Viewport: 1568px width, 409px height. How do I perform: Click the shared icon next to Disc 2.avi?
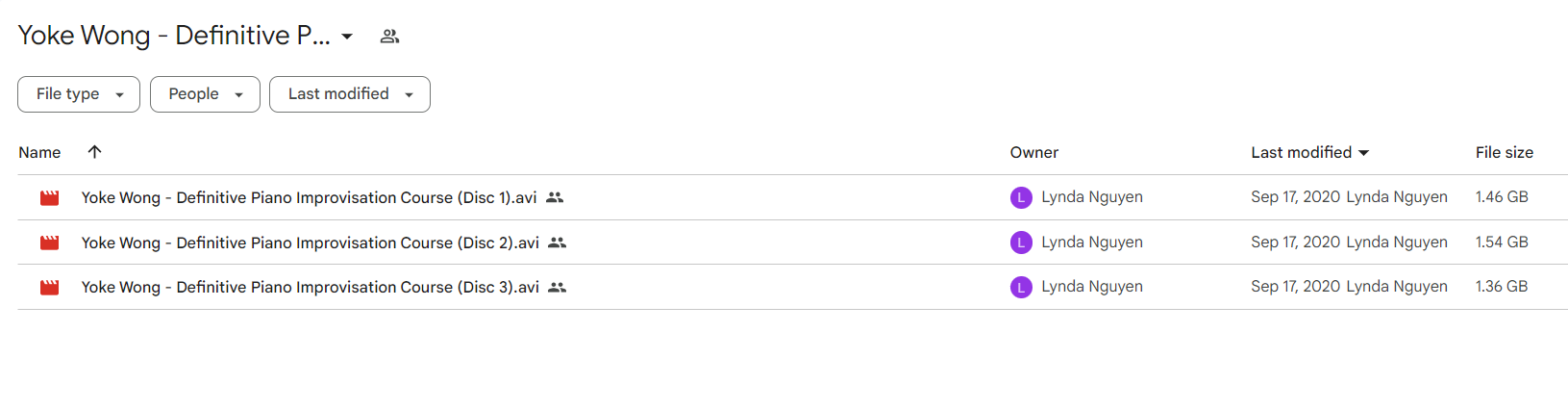pyautogui.click(x=557, y=243)
